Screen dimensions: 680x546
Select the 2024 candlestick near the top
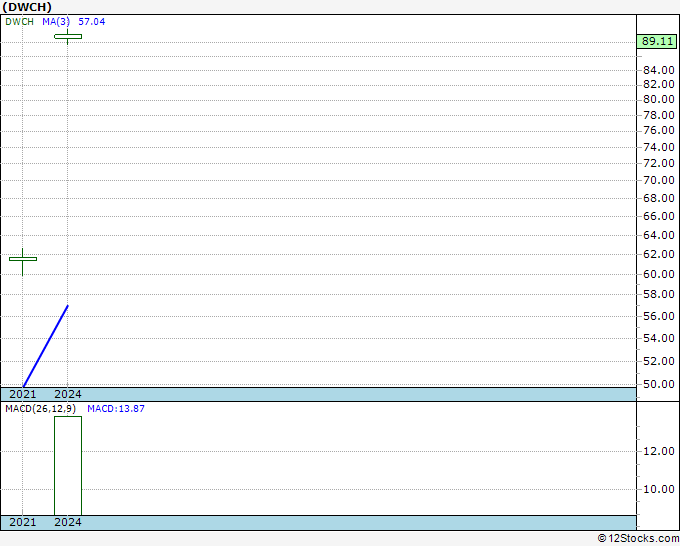tap(68, 37)
